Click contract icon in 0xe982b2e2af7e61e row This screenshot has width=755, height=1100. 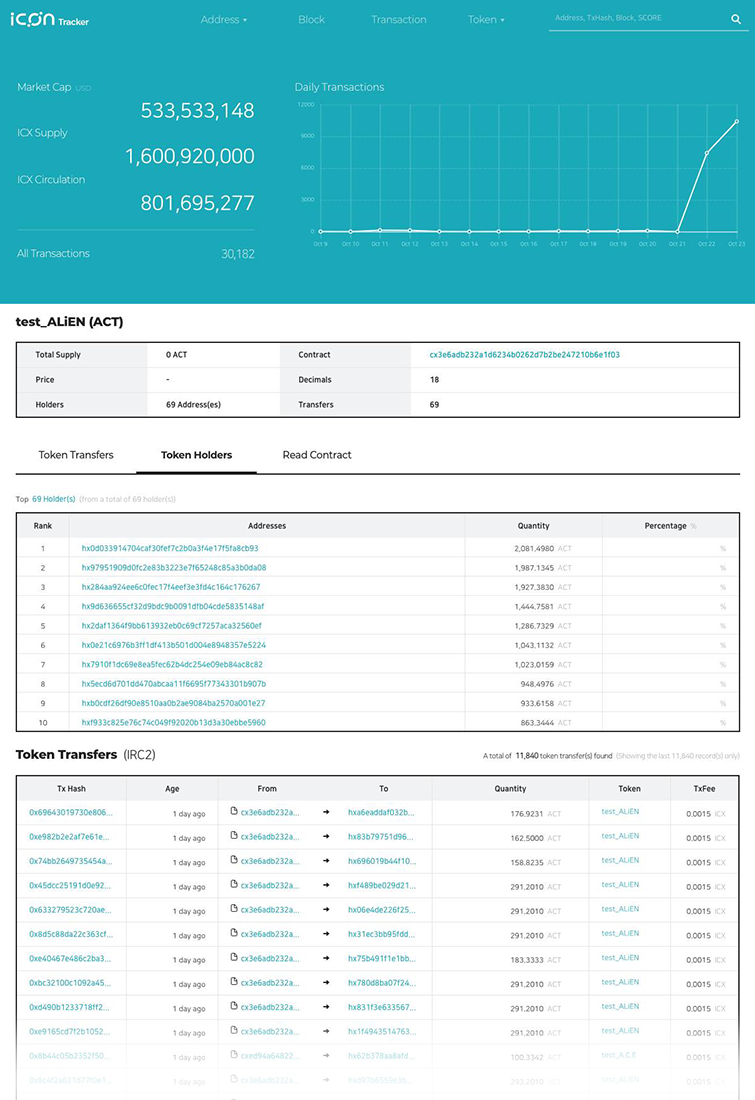click(x=234, y=836)
